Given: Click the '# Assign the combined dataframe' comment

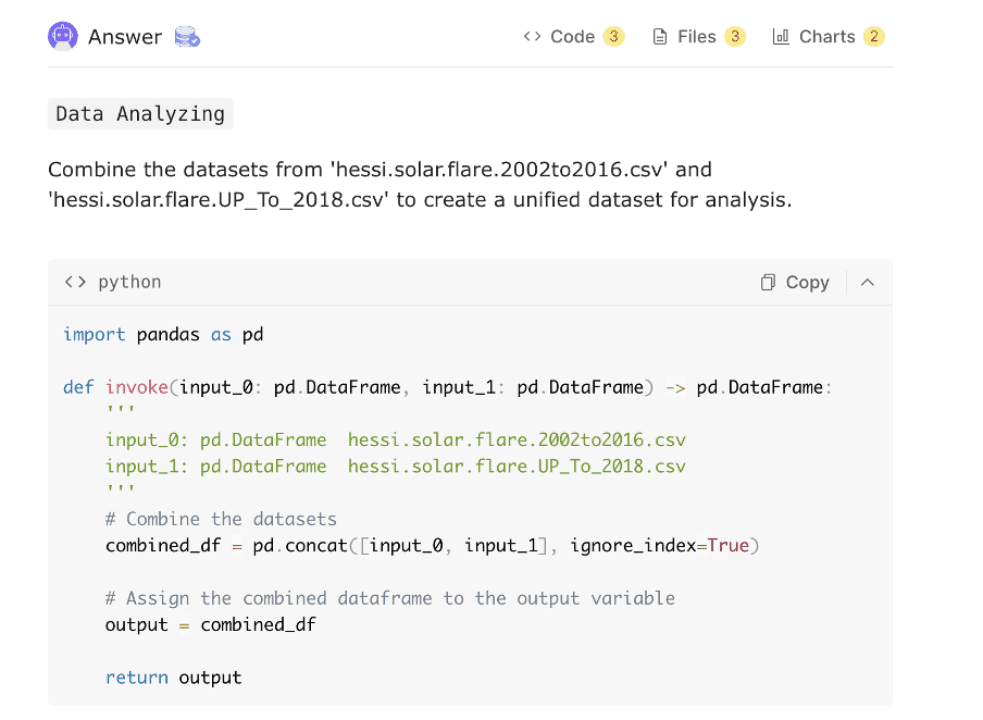Looking at the screenshot, I should coord(390,598).
